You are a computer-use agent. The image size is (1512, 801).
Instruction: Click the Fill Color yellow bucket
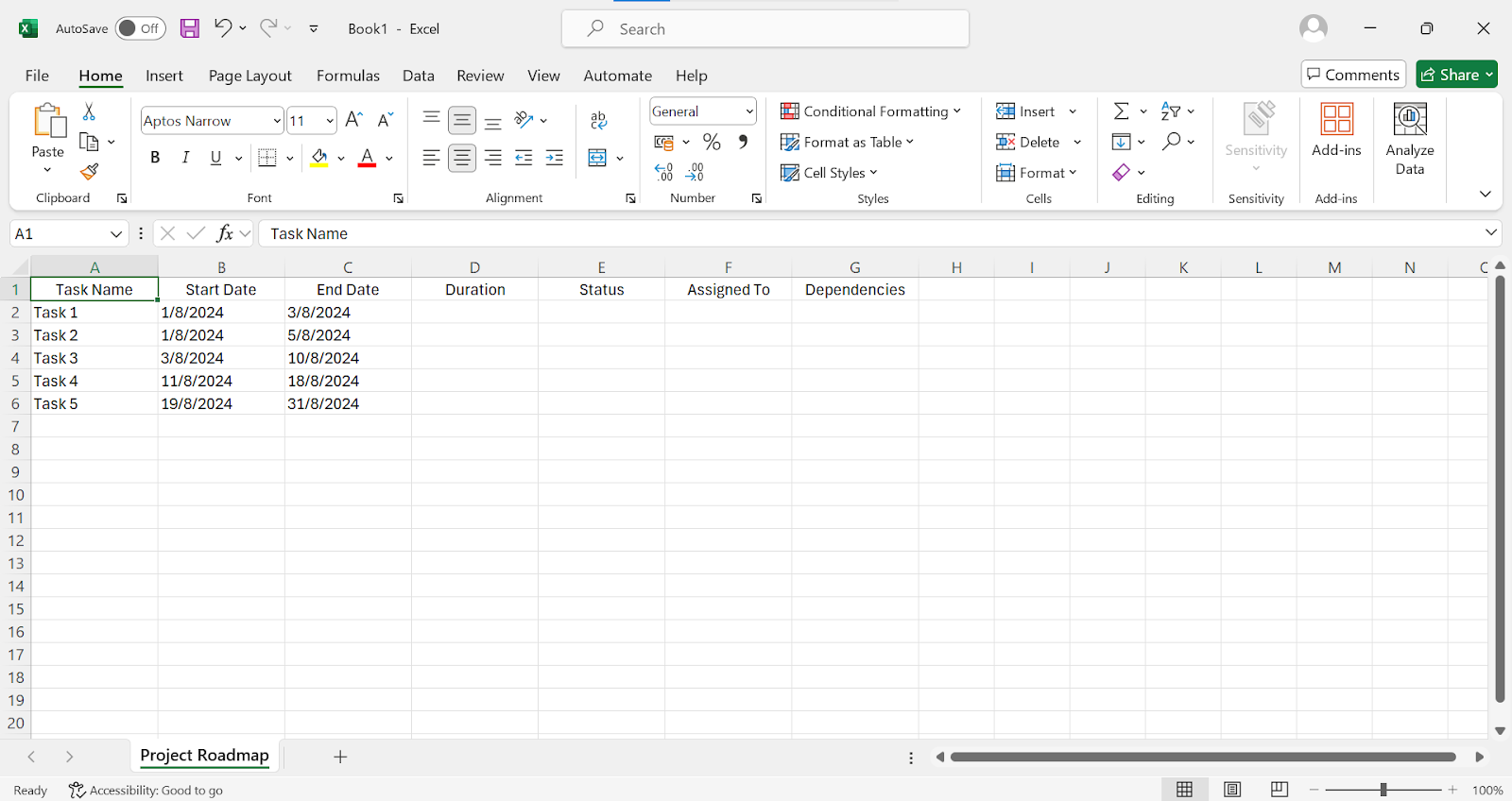click(319, 158)
